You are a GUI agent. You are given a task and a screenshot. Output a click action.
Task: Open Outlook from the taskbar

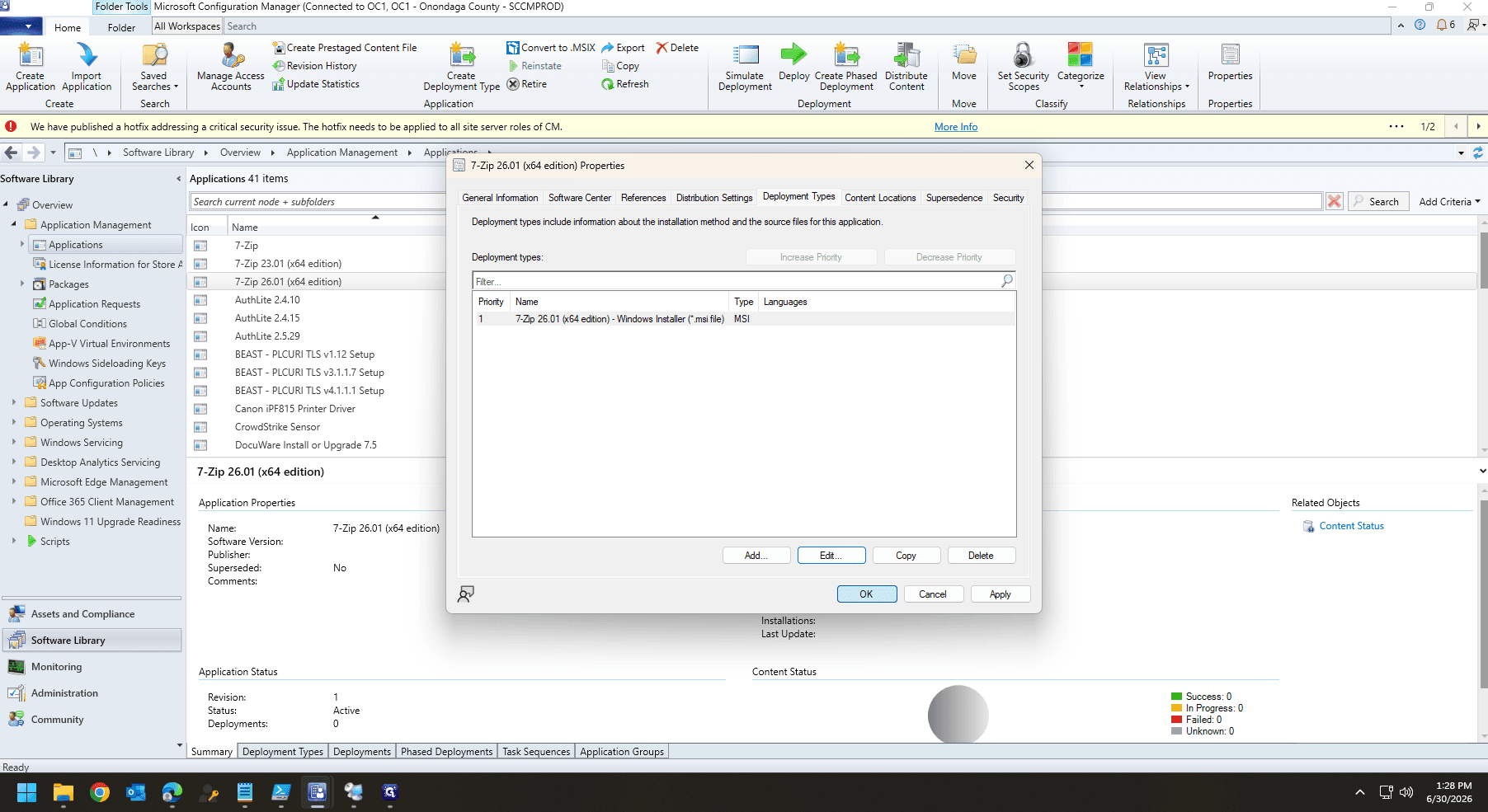click(x=136, y=793)
